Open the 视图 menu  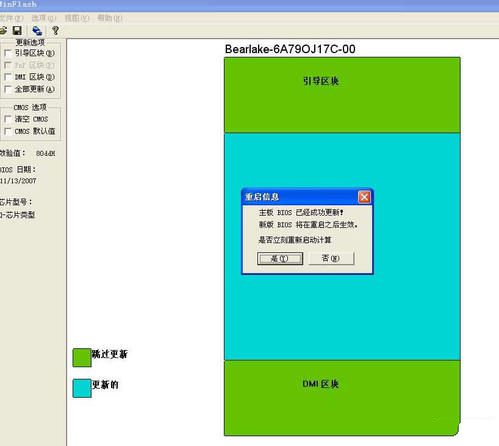tap(77, 18)
